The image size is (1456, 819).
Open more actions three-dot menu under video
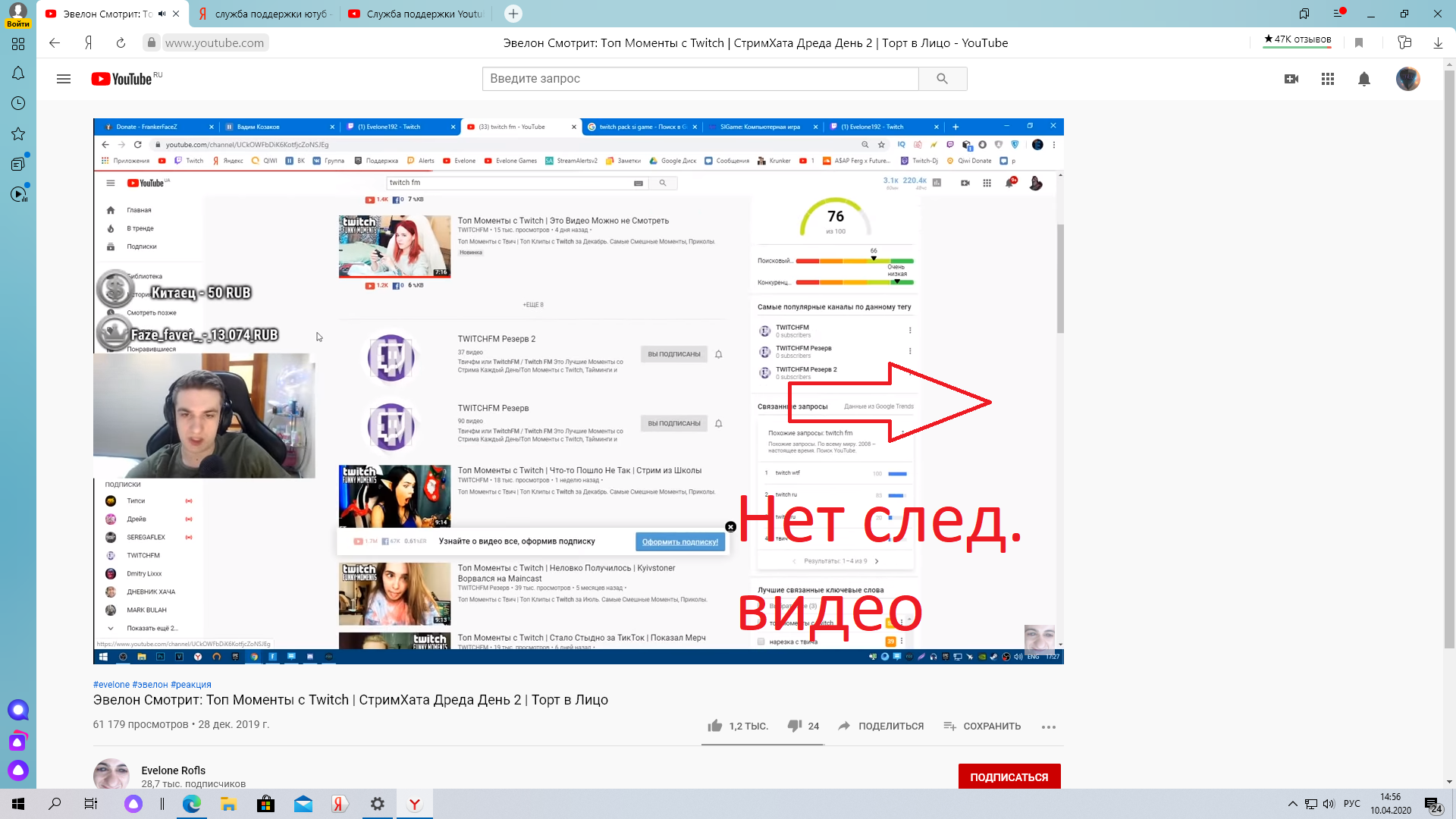pyautogui.click(x=1049, y=726)
